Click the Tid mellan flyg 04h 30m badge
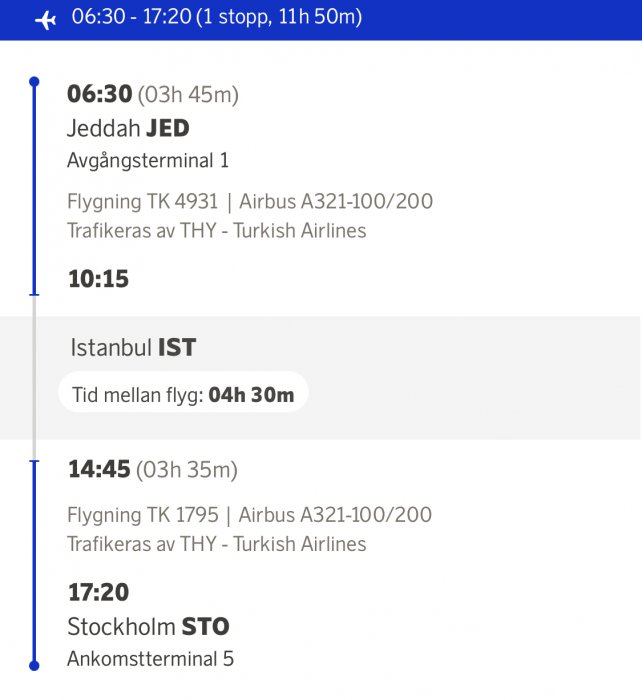 [183, 395]
